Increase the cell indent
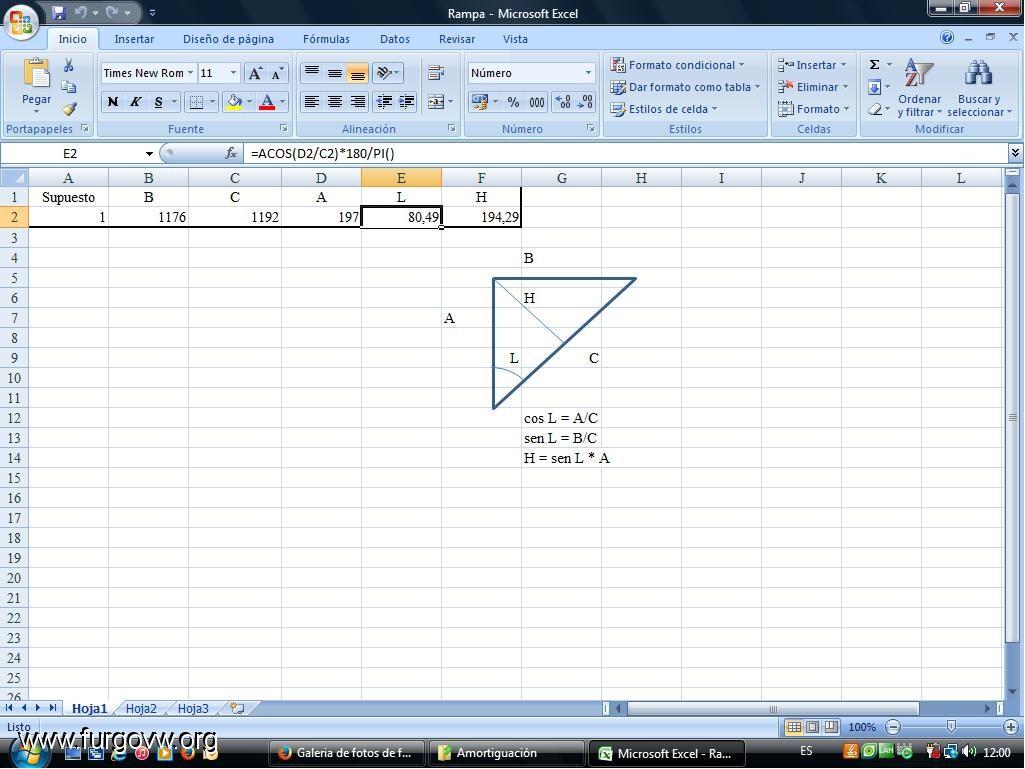Image resolution: width=1025 pixels, height=769 pixels. (x=407, y=101)
